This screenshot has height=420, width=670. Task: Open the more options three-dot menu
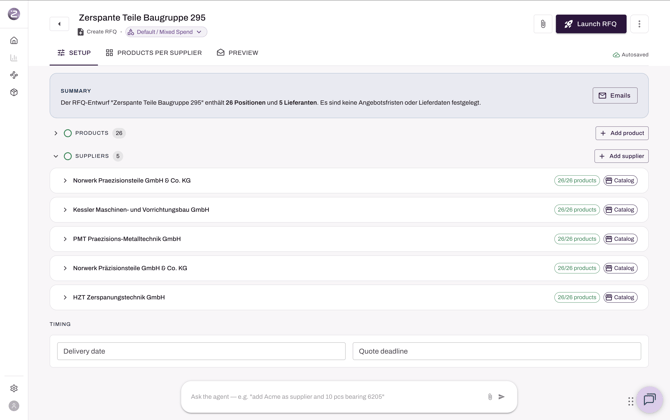(x=639, y=24)
